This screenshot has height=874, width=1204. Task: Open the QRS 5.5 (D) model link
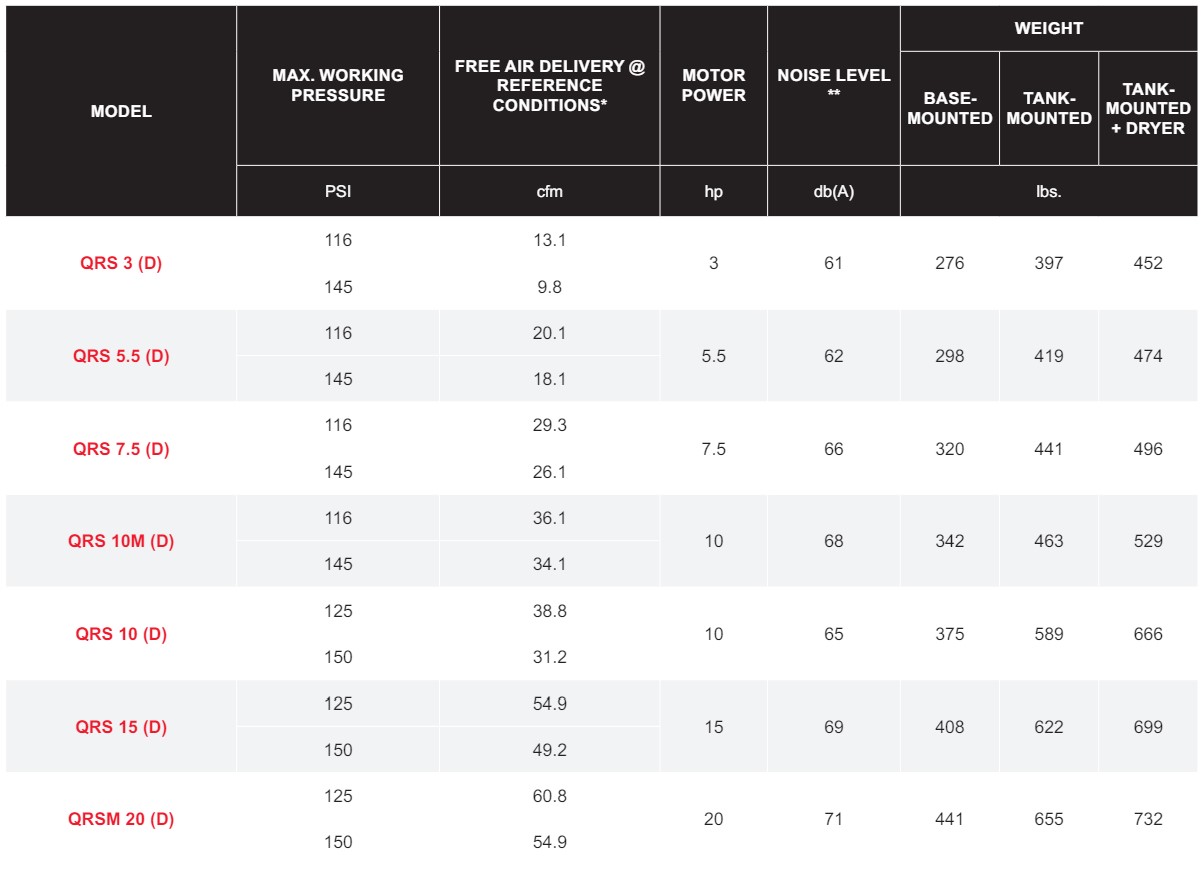tap(121, 356)
